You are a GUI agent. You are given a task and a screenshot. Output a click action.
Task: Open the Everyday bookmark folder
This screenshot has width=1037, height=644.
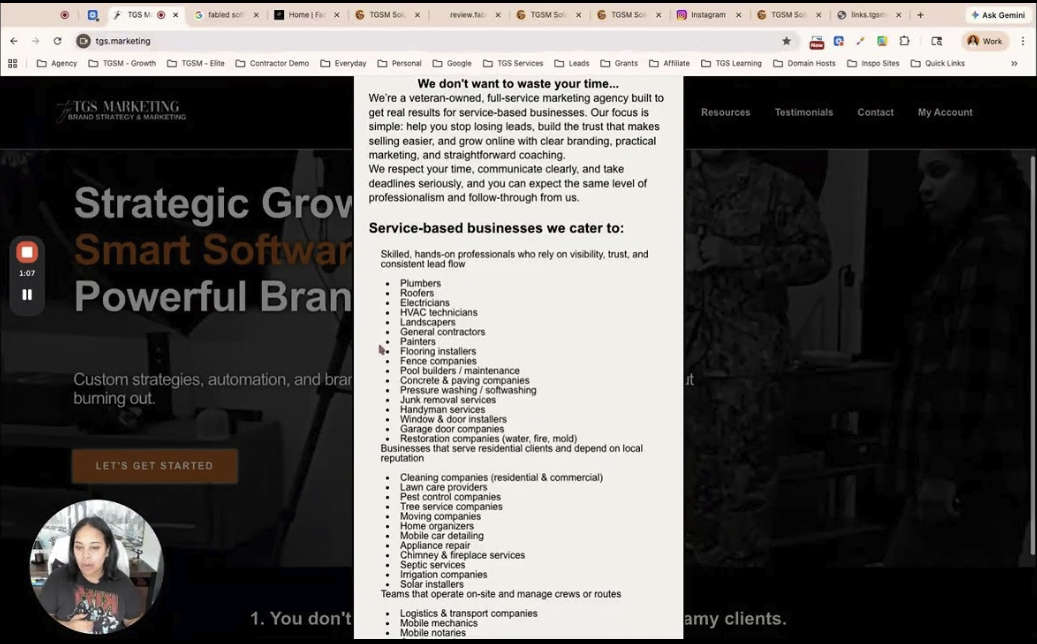pos(343,63)
